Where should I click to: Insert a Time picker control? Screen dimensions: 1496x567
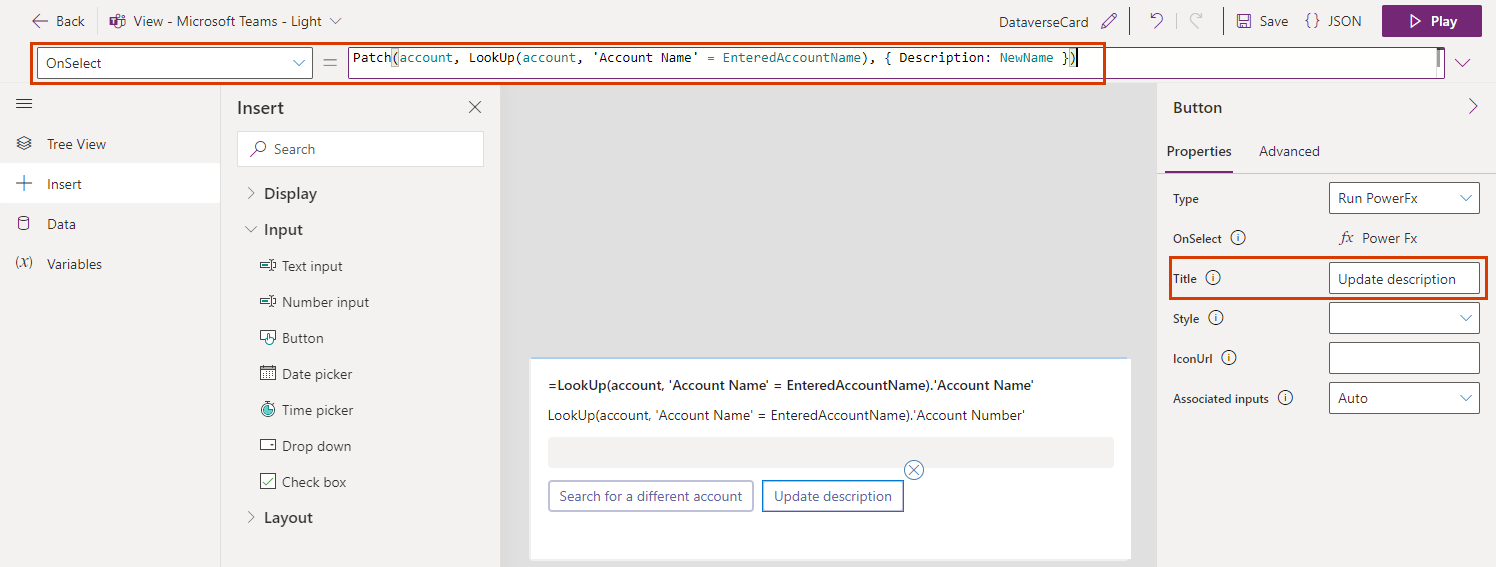click(x=307, y=410)
